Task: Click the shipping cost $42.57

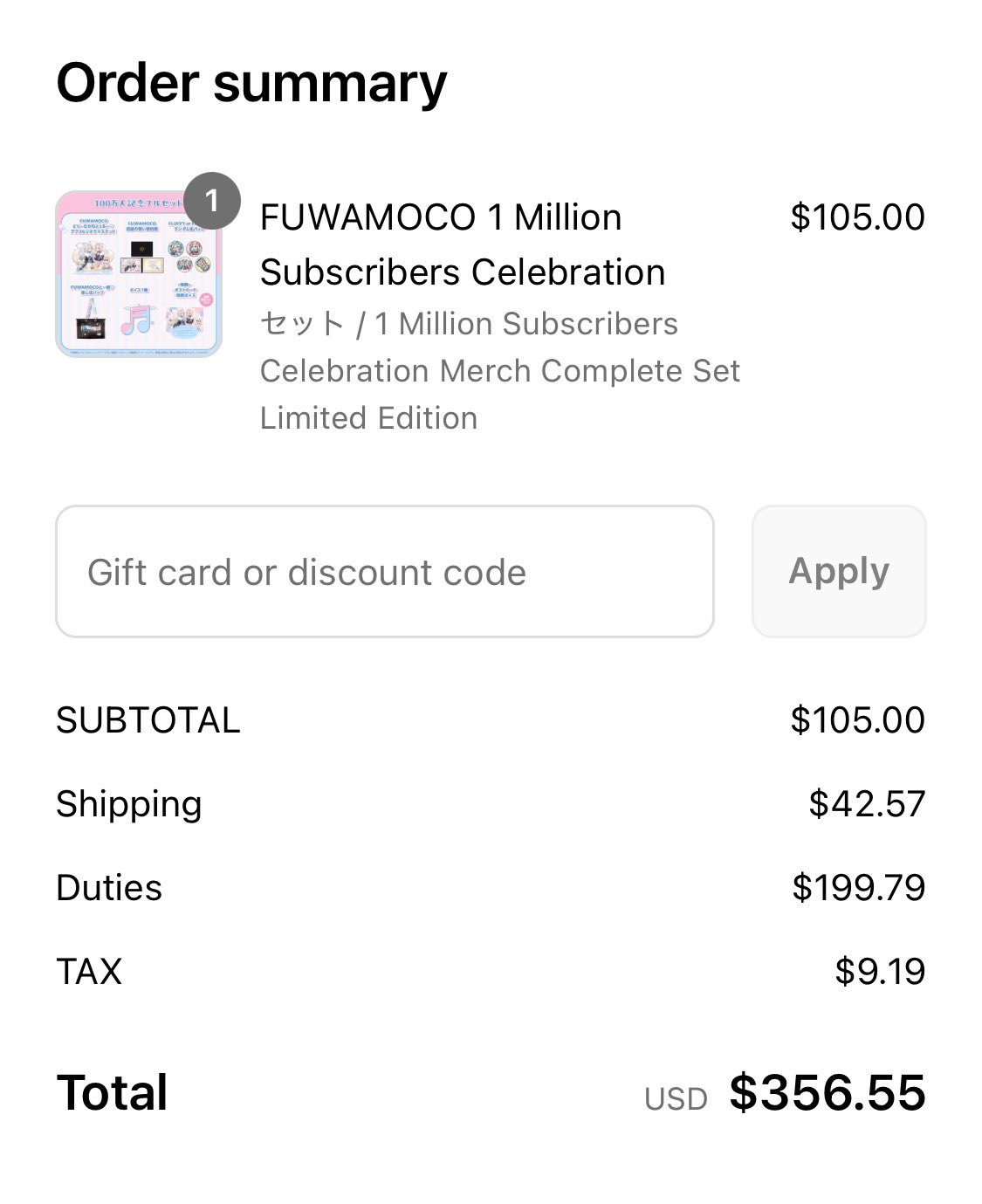Action: (867, 804)
